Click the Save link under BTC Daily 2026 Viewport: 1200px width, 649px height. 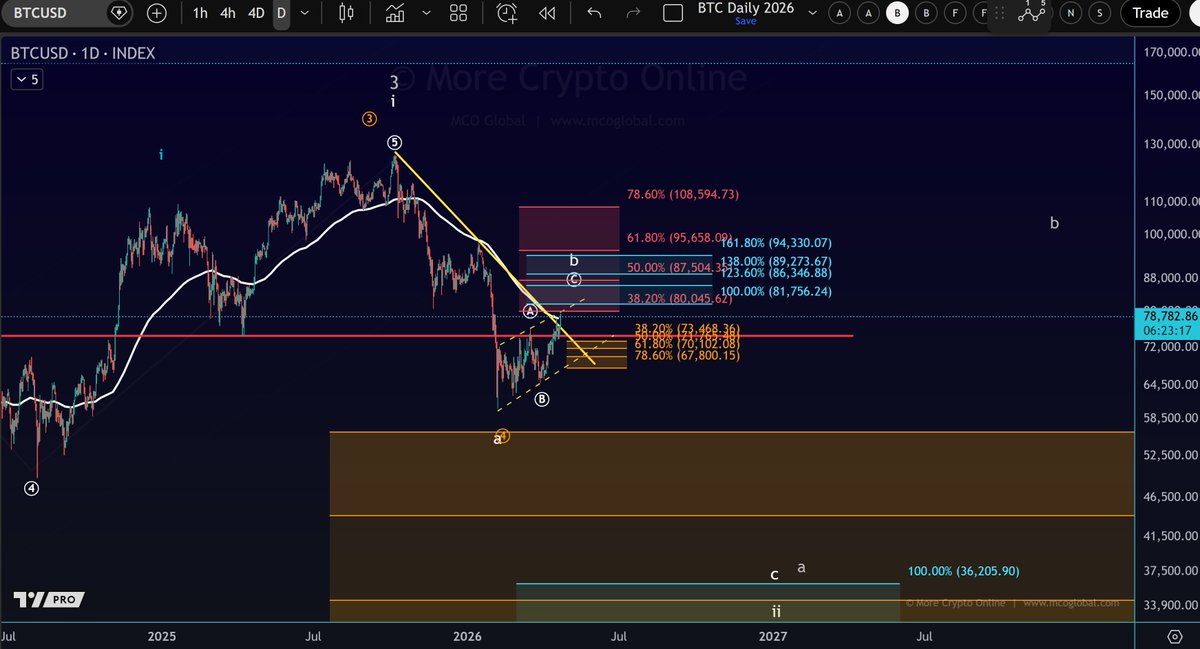tap(745, 20)
